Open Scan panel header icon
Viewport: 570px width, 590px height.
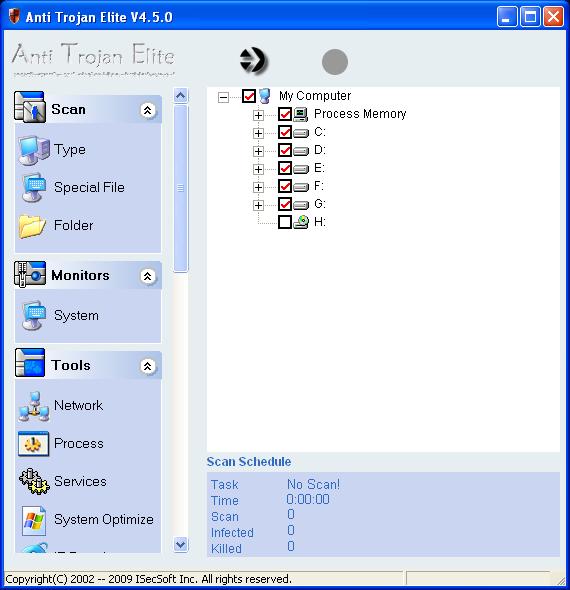(30, 107)
